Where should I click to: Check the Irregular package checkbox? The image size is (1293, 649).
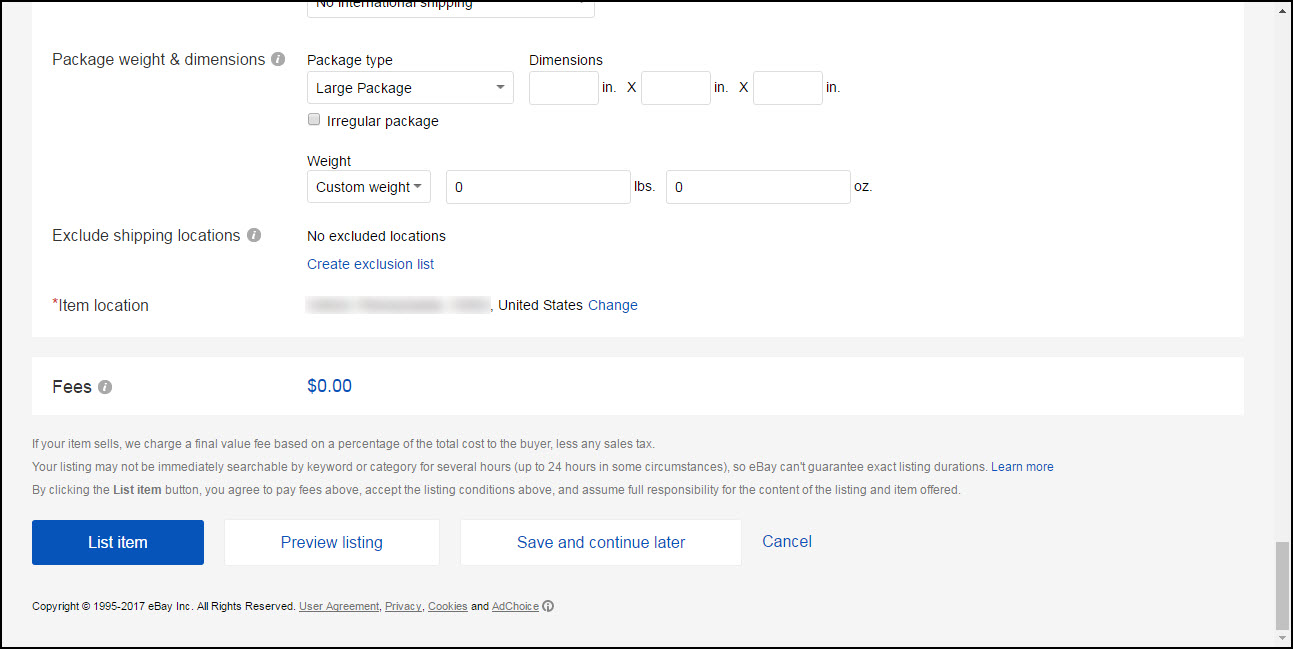click(315, 120)
